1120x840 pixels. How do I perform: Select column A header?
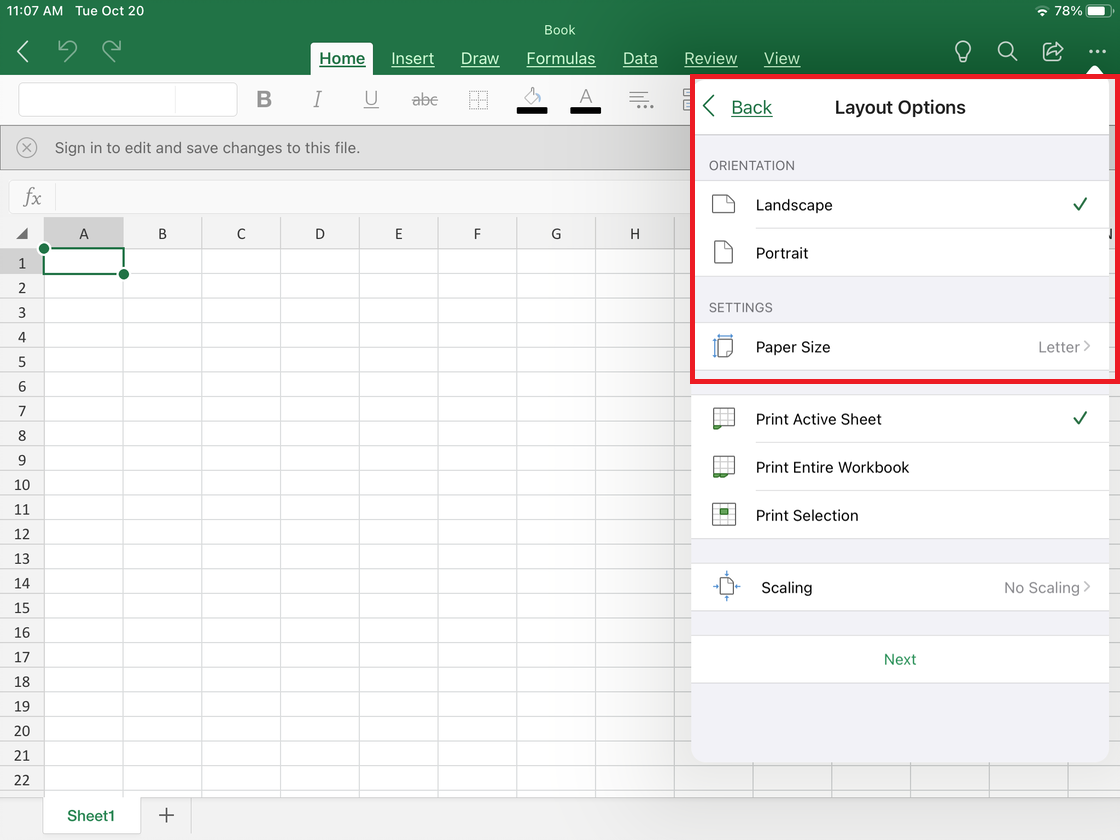point(84,234)
